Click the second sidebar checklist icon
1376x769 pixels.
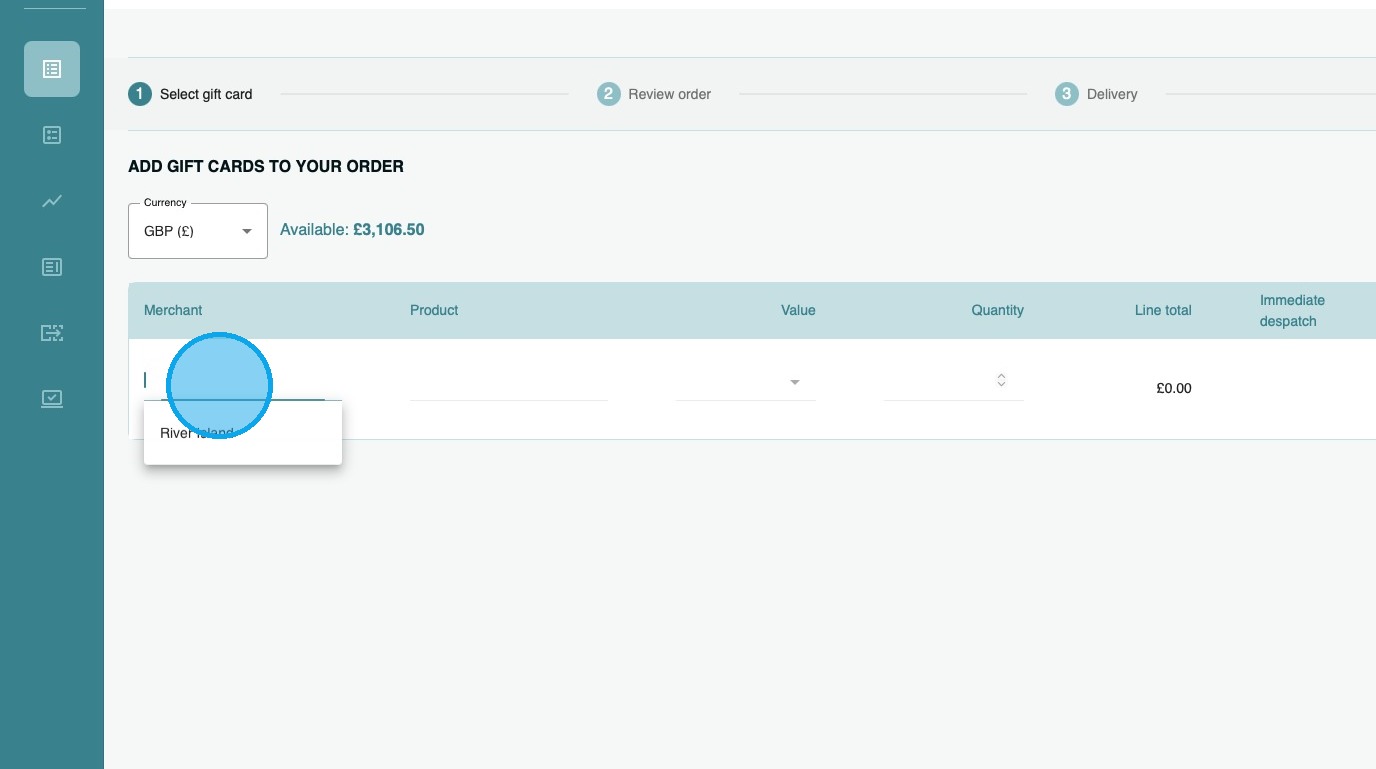(52, 135)
